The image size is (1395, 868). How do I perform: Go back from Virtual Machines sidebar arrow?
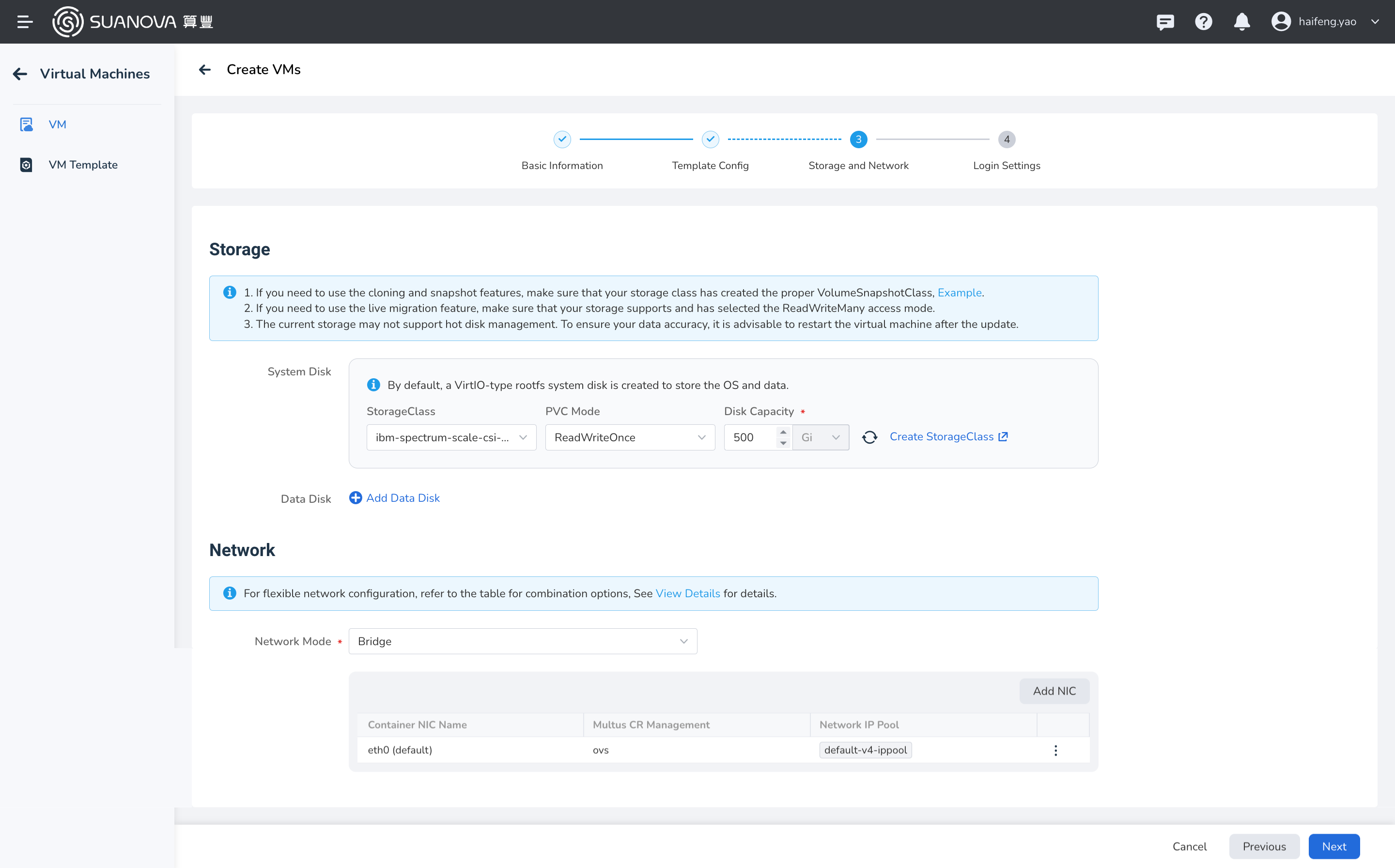(x=20, y=74)
